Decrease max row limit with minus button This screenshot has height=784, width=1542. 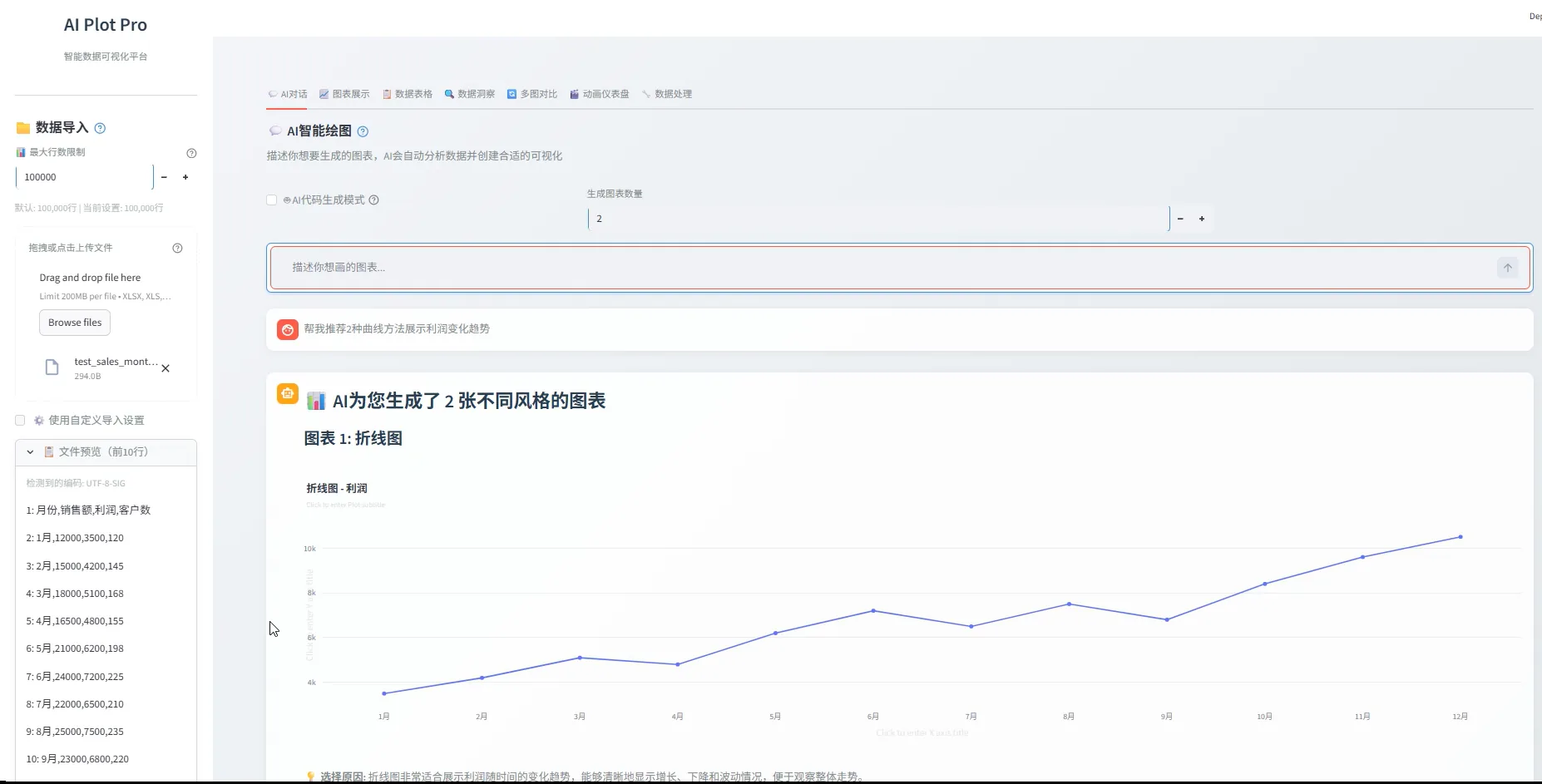164,177
